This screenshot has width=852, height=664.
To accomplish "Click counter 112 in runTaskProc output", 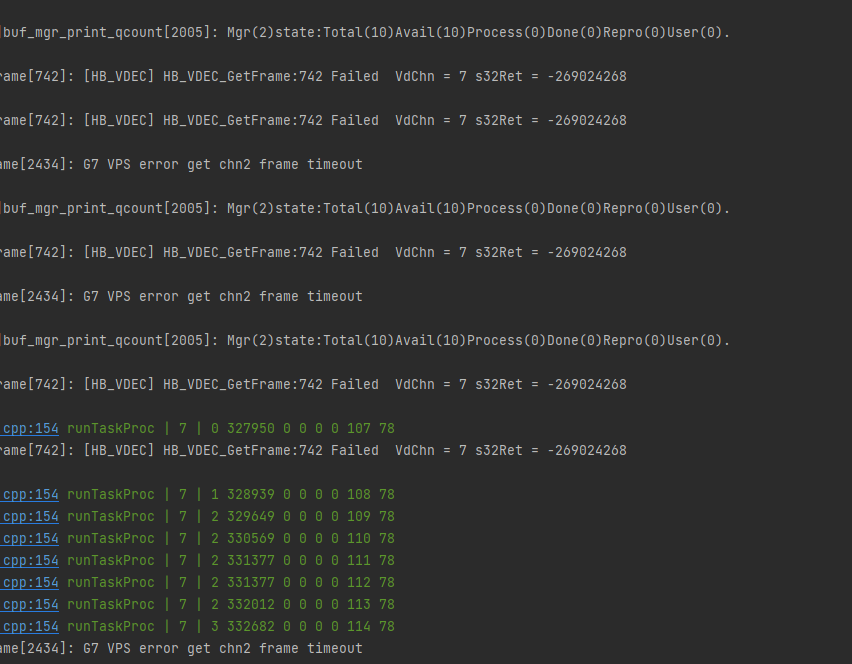I will [359, 582].
